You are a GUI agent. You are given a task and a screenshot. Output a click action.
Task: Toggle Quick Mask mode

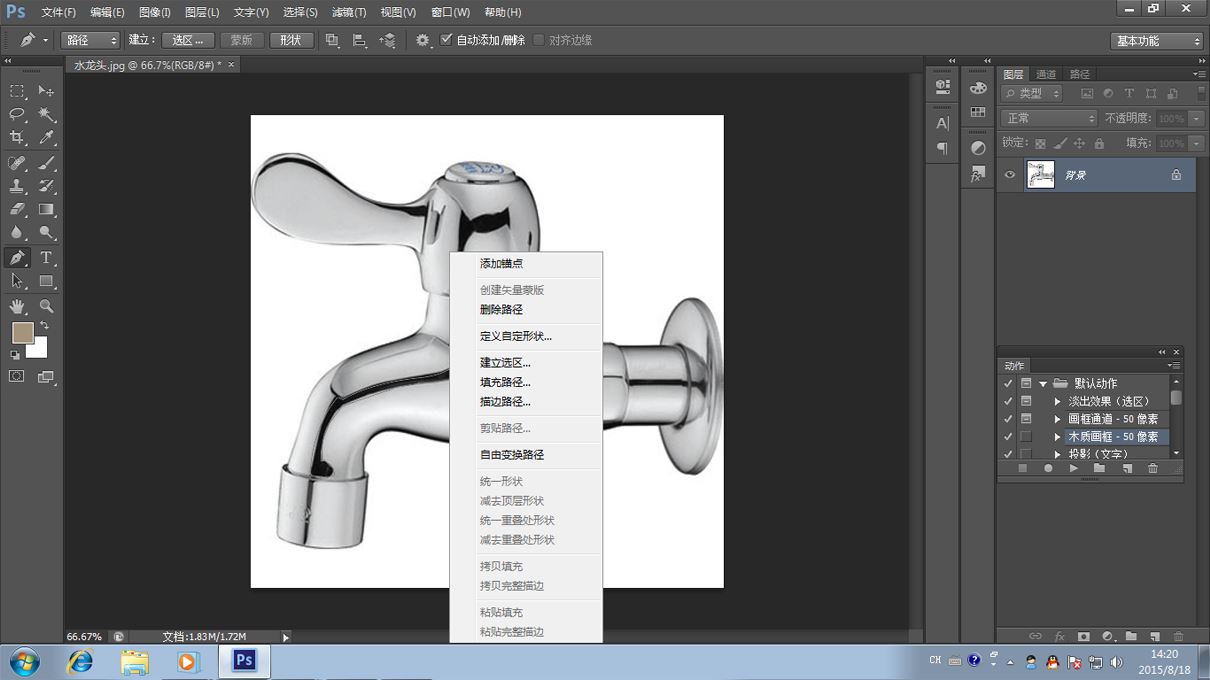[17, 377]
